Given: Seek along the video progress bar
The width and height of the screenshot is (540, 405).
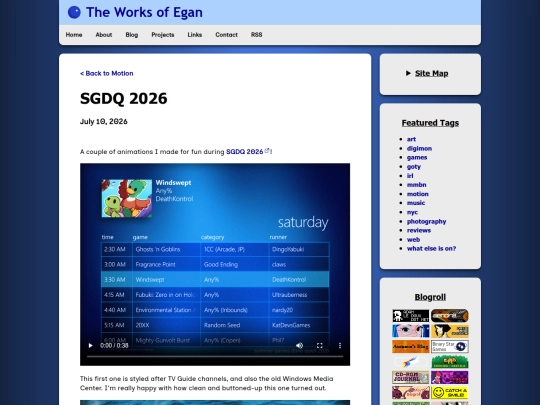Looking at the screenshot, I should click(x=215, y=356).
